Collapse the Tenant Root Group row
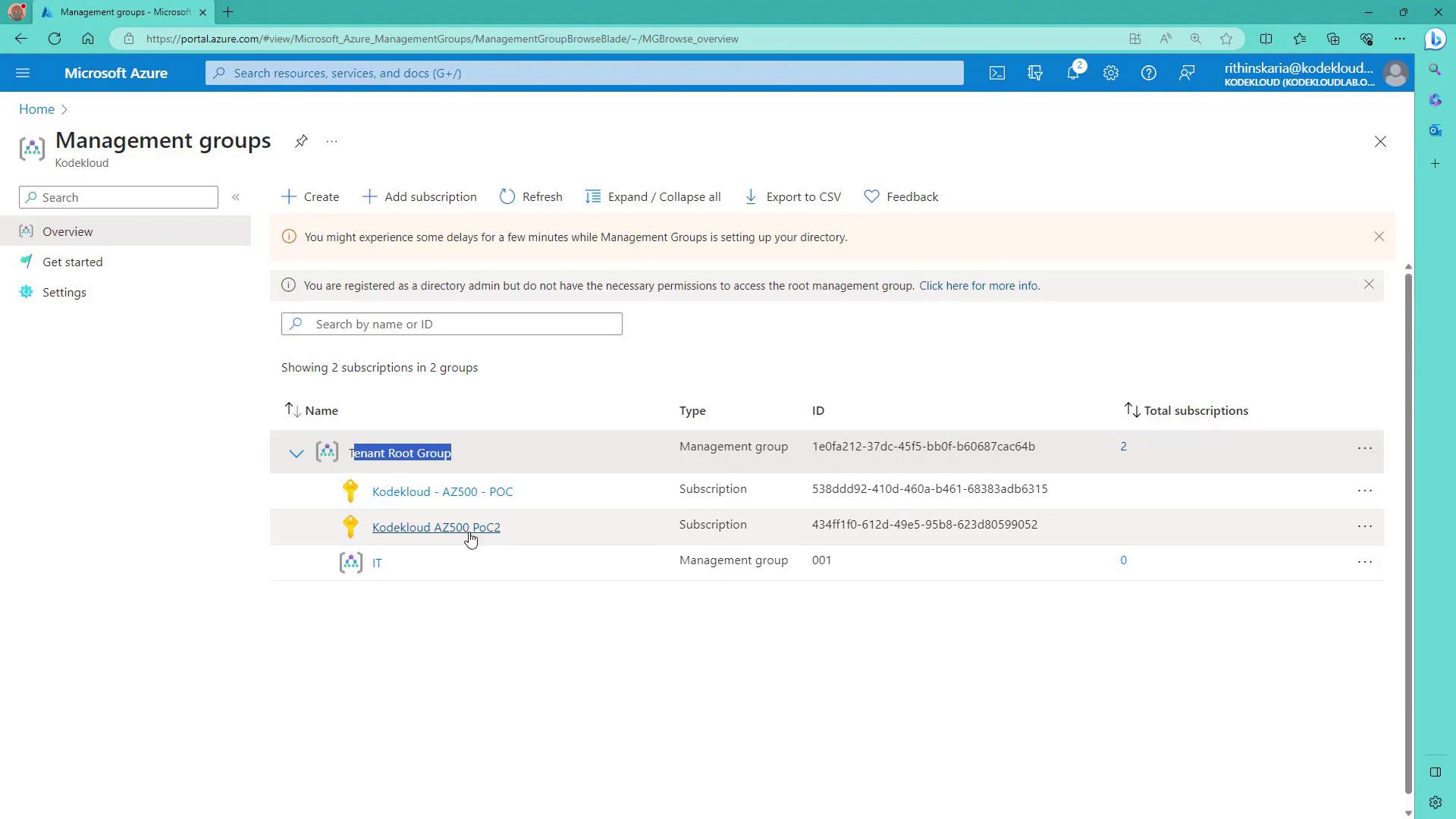 click(297, 453)
